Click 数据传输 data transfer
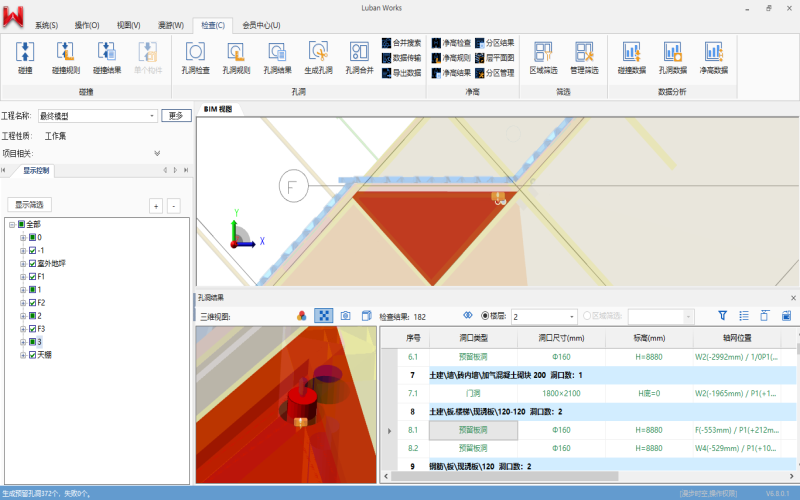Image resolution: width=800 pixels, height=500 pixels. click(x=402, y=58)
